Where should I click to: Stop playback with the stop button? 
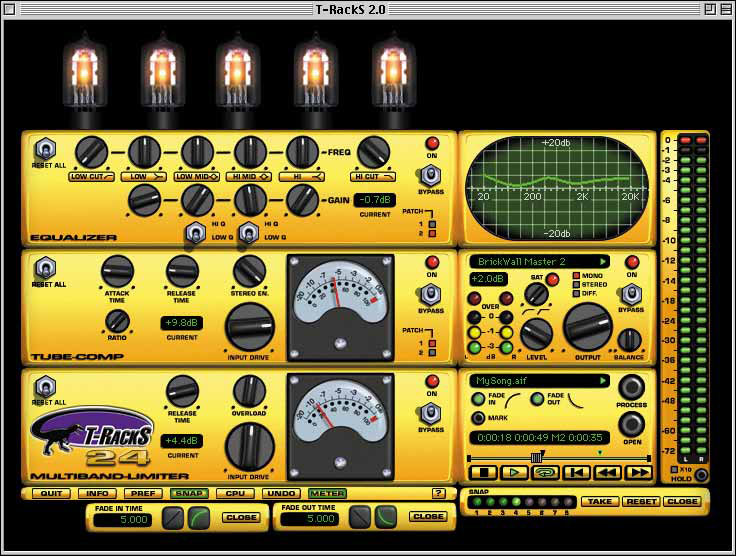pos(483,472)
